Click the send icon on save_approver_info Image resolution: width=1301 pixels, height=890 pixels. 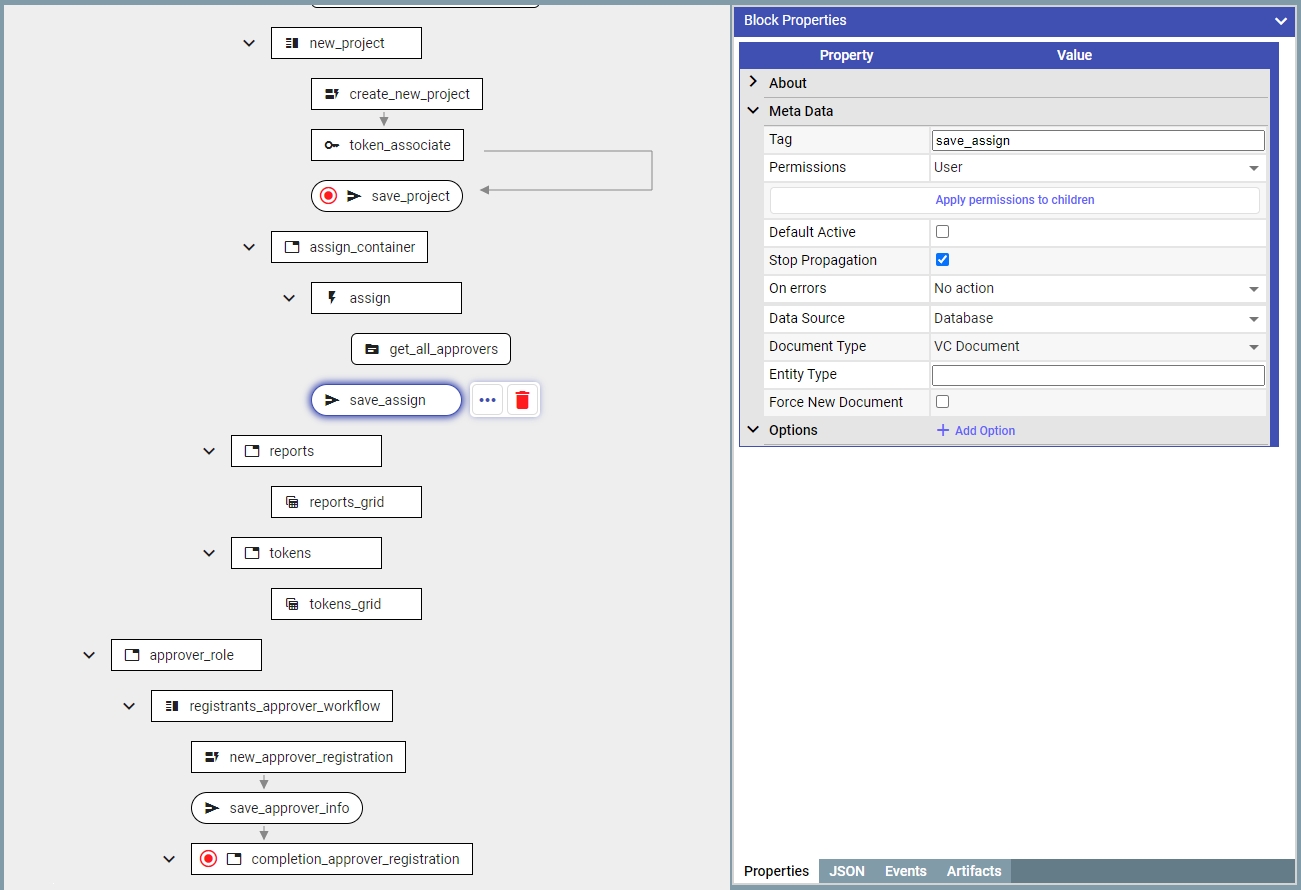pyautogui.click(x=212, y=808)
